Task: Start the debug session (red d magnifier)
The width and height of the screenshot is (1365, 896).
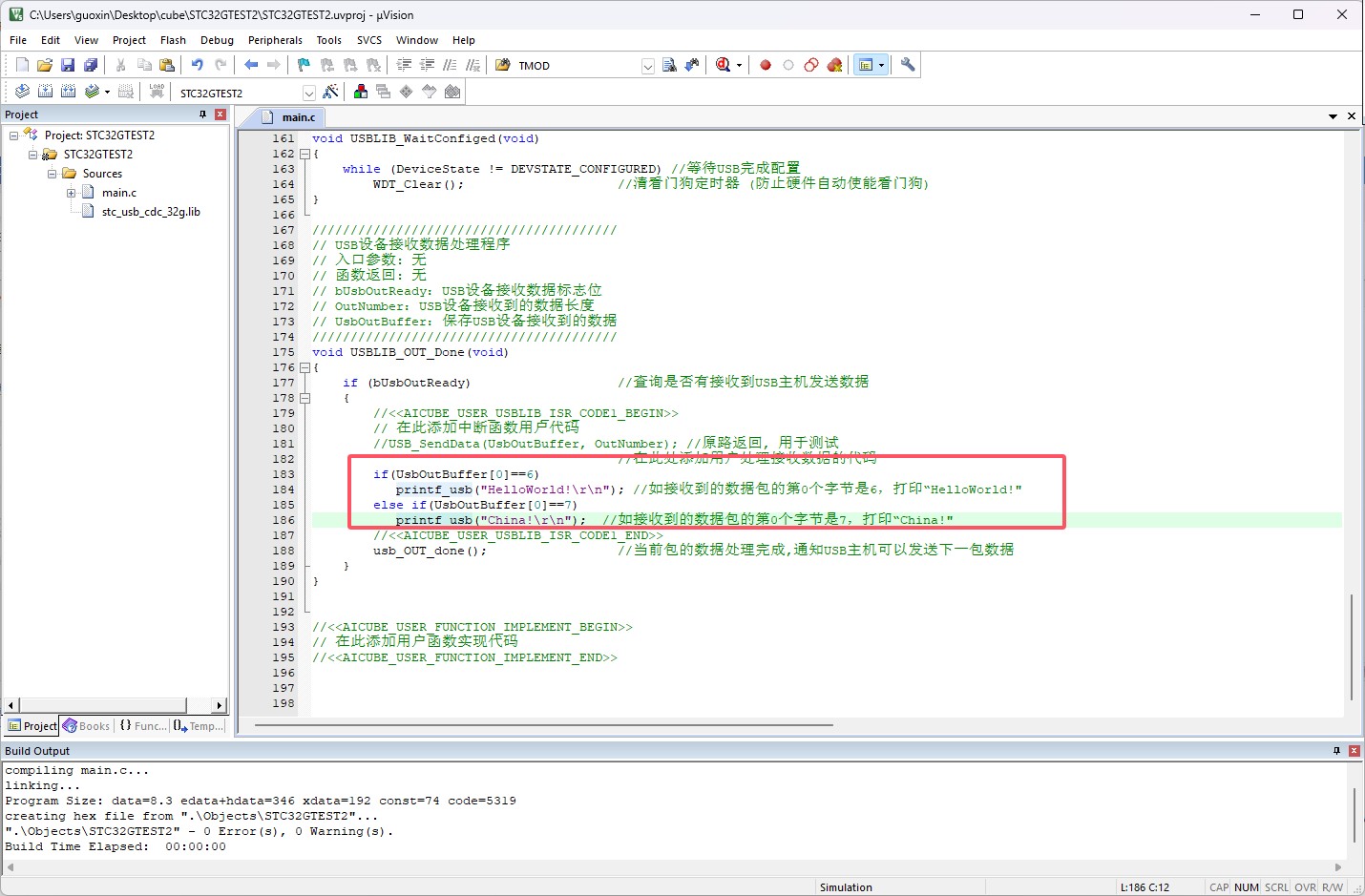Action: [723, 65]
